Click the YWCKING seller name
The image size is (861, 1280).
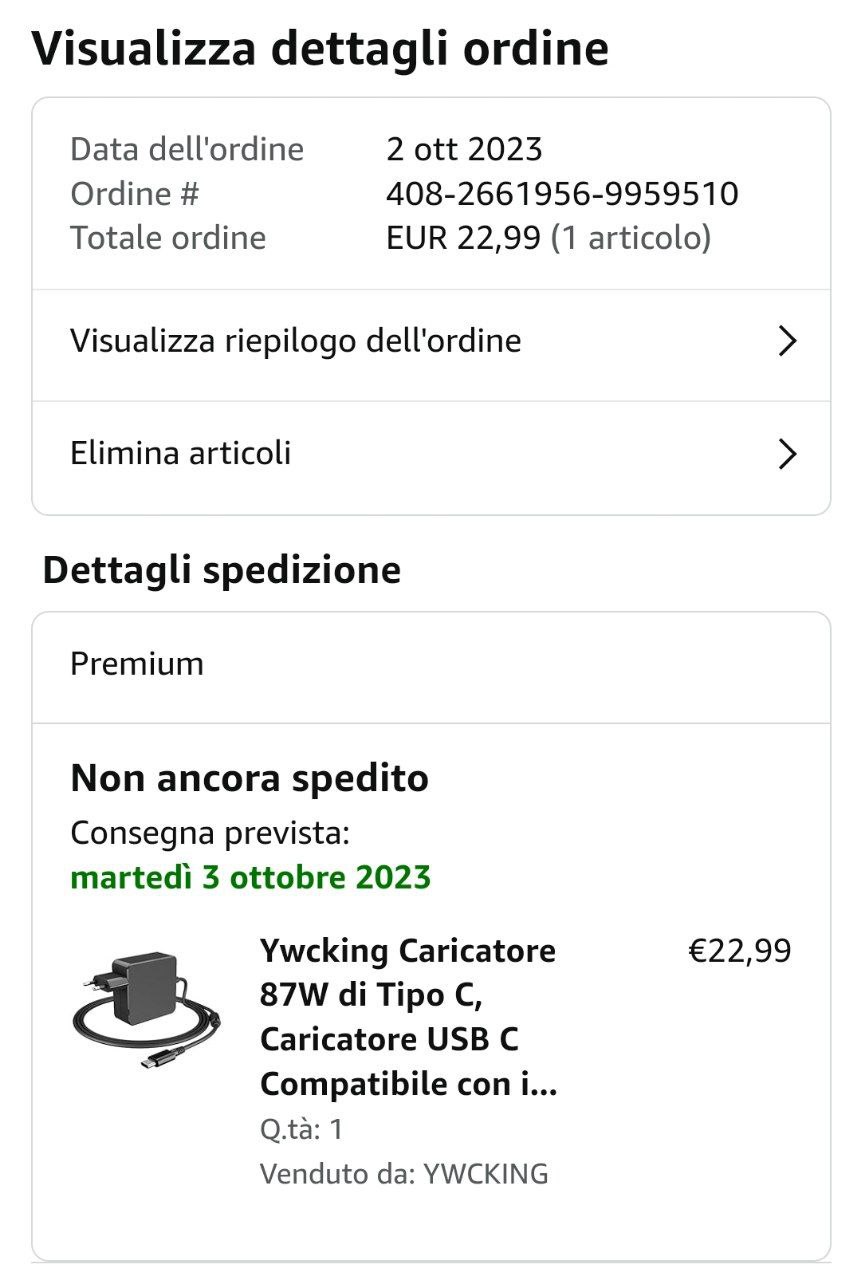click(486, 1174)
